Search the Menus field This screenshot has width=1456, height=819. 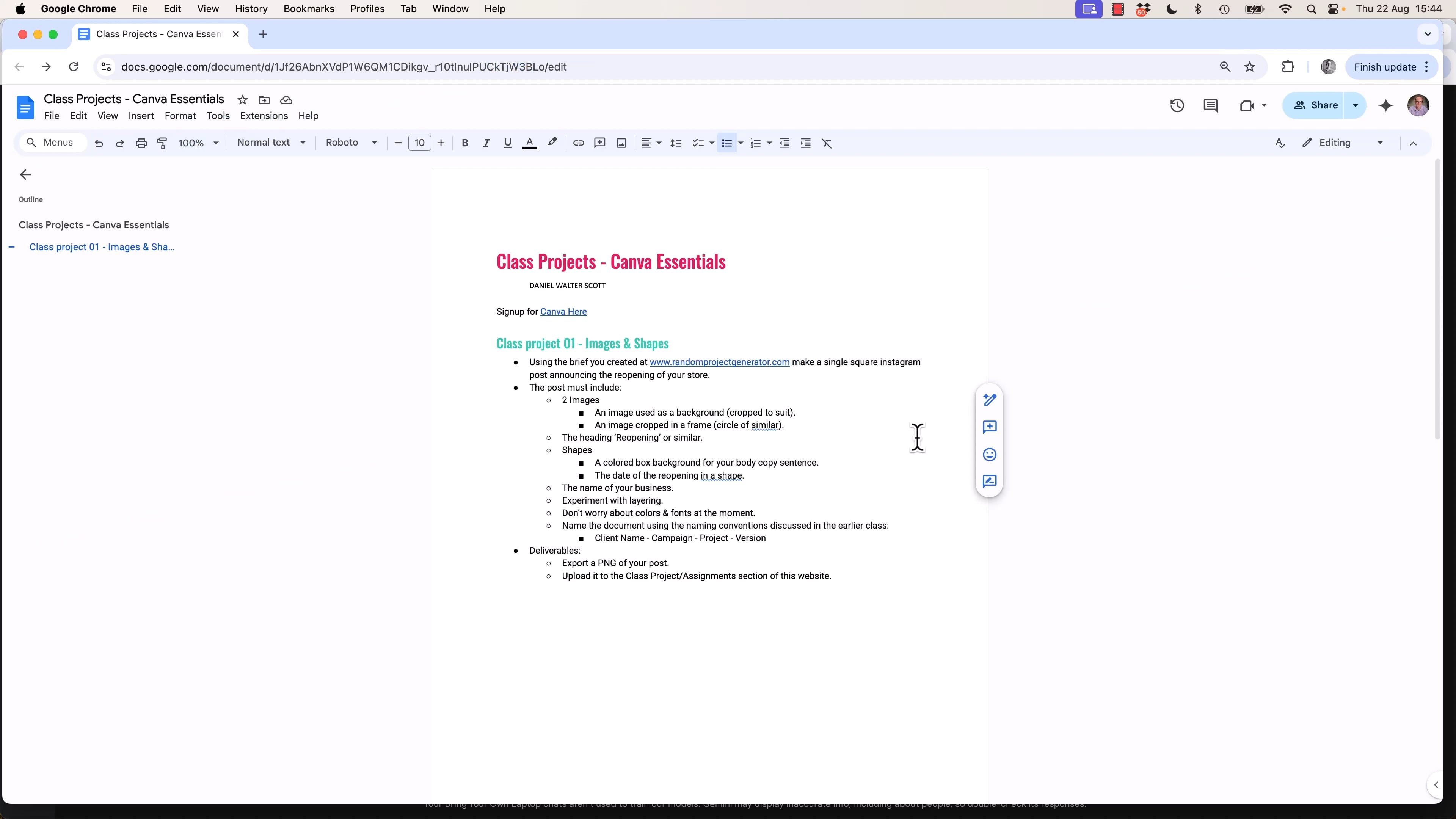point(53,143)
